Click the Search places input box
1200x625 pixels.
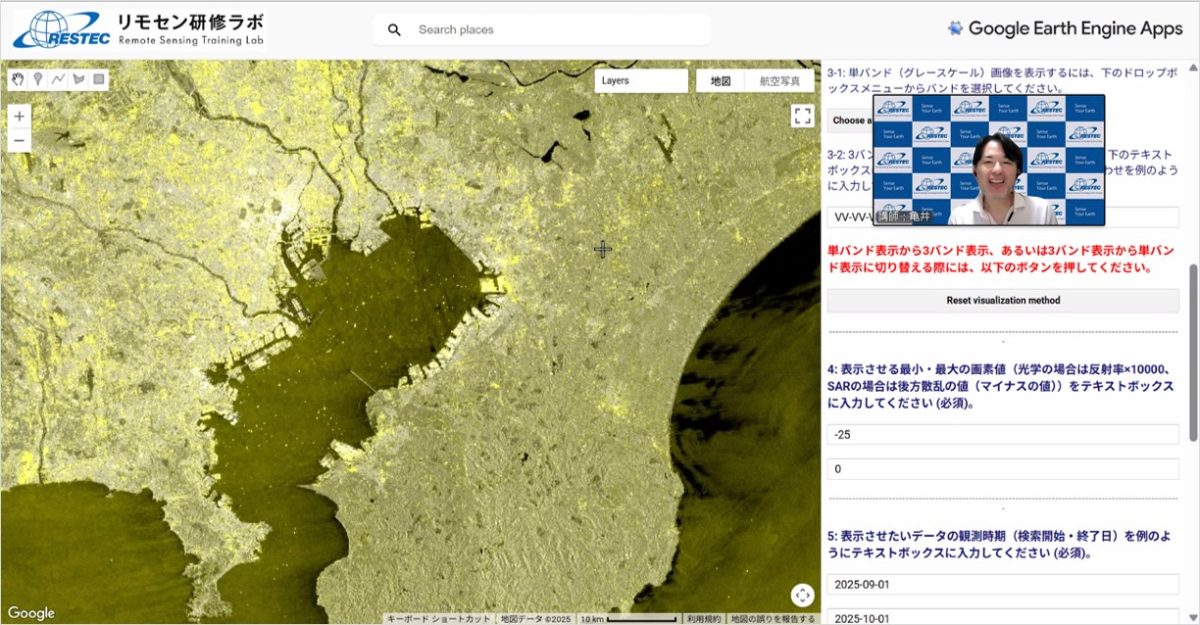[x=560, y=30]
